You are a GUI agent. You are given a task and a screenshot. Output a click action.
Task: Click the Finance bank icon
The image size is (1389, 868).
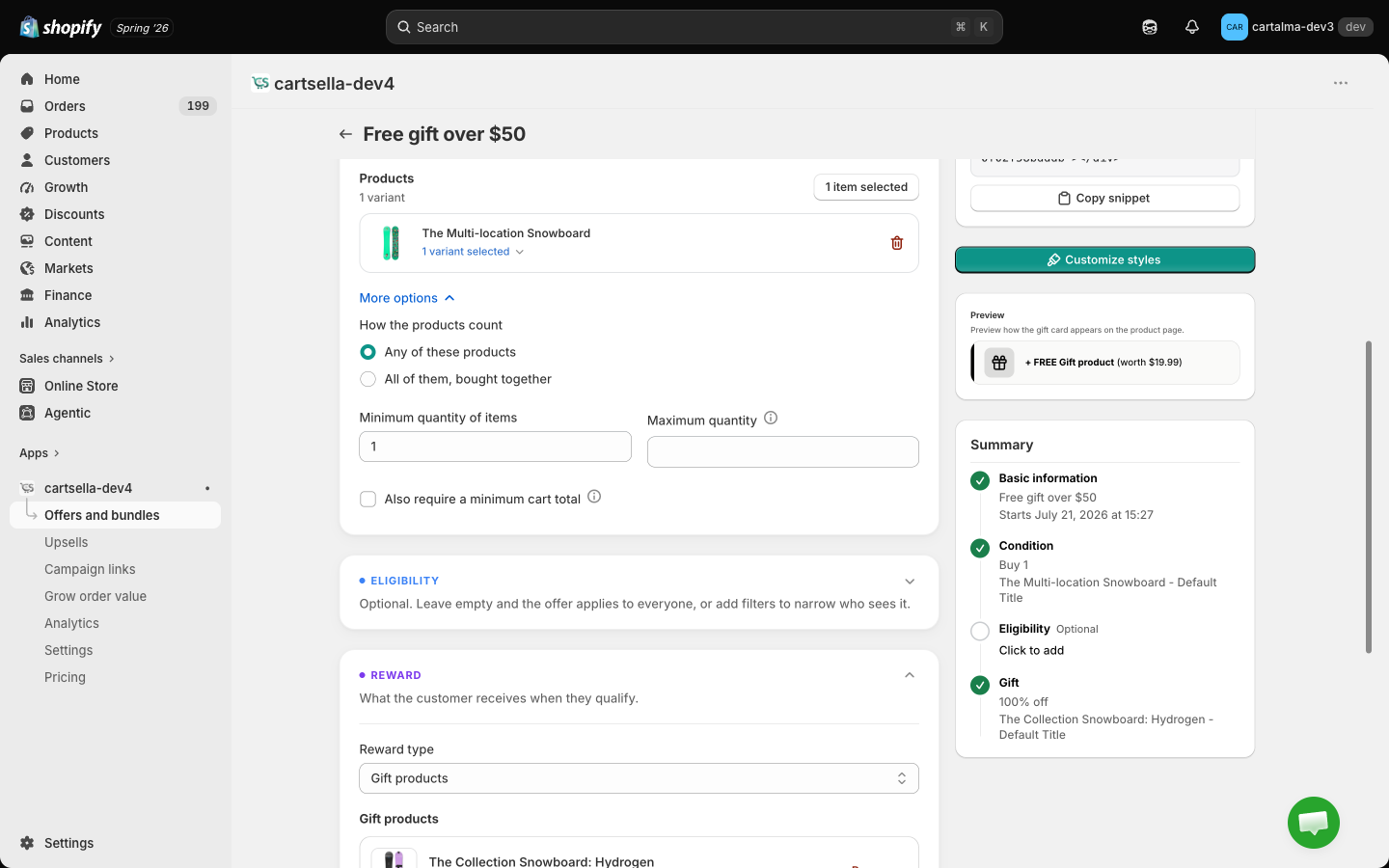pos(27,295)
